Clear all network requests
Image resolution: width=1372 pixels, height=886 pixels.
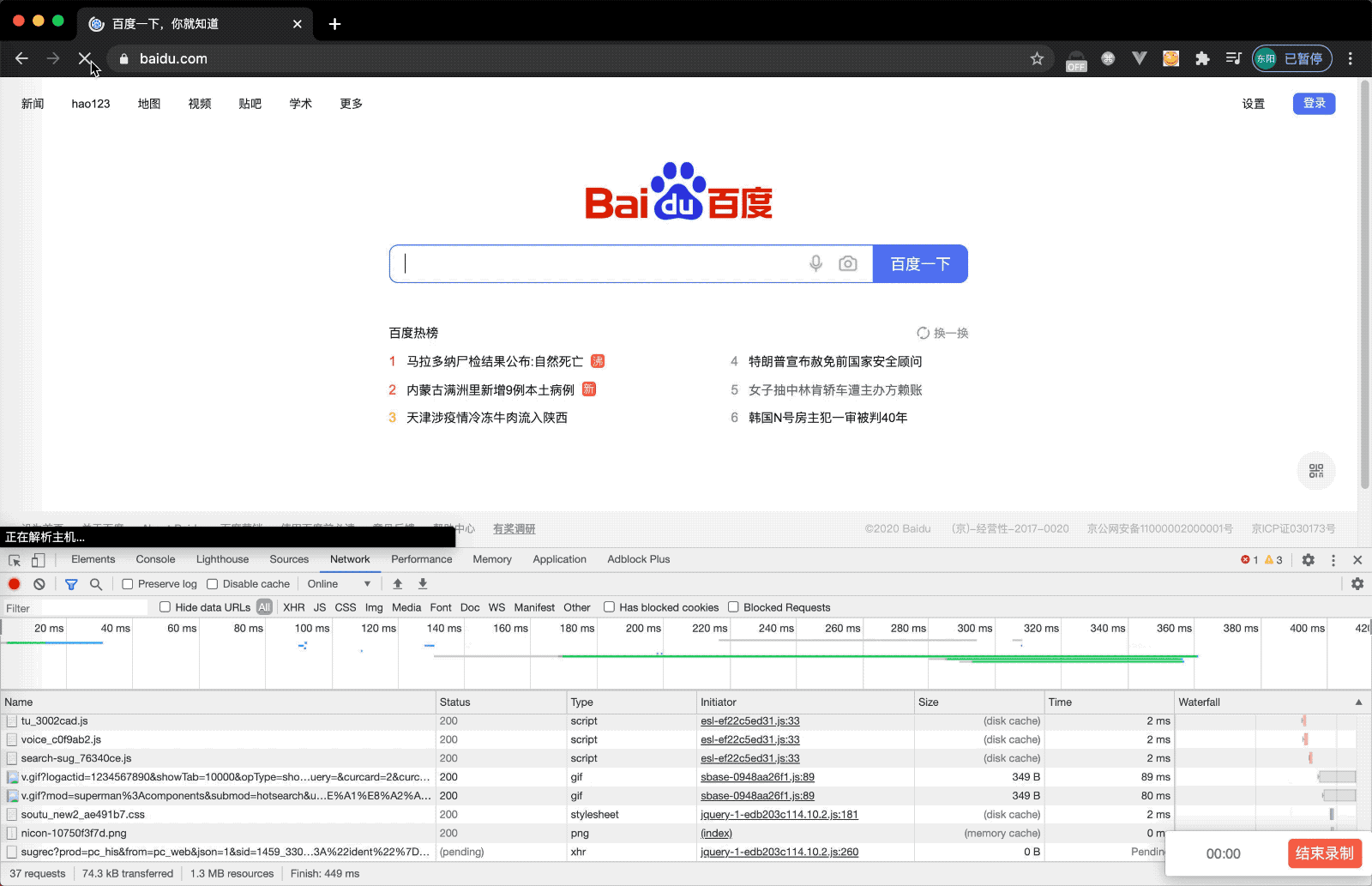coord(39,583)
